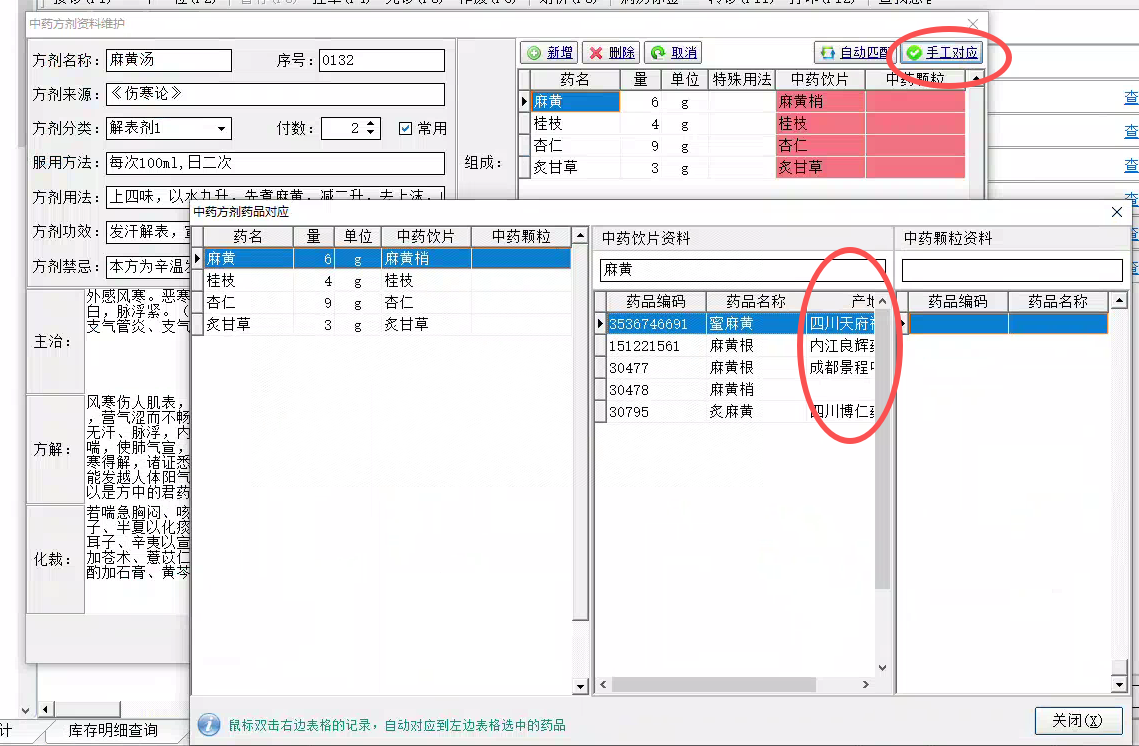Click the 中药饮片资料 search field containing 麻黄
1139x746 pixels.
(x=742, y=270)
